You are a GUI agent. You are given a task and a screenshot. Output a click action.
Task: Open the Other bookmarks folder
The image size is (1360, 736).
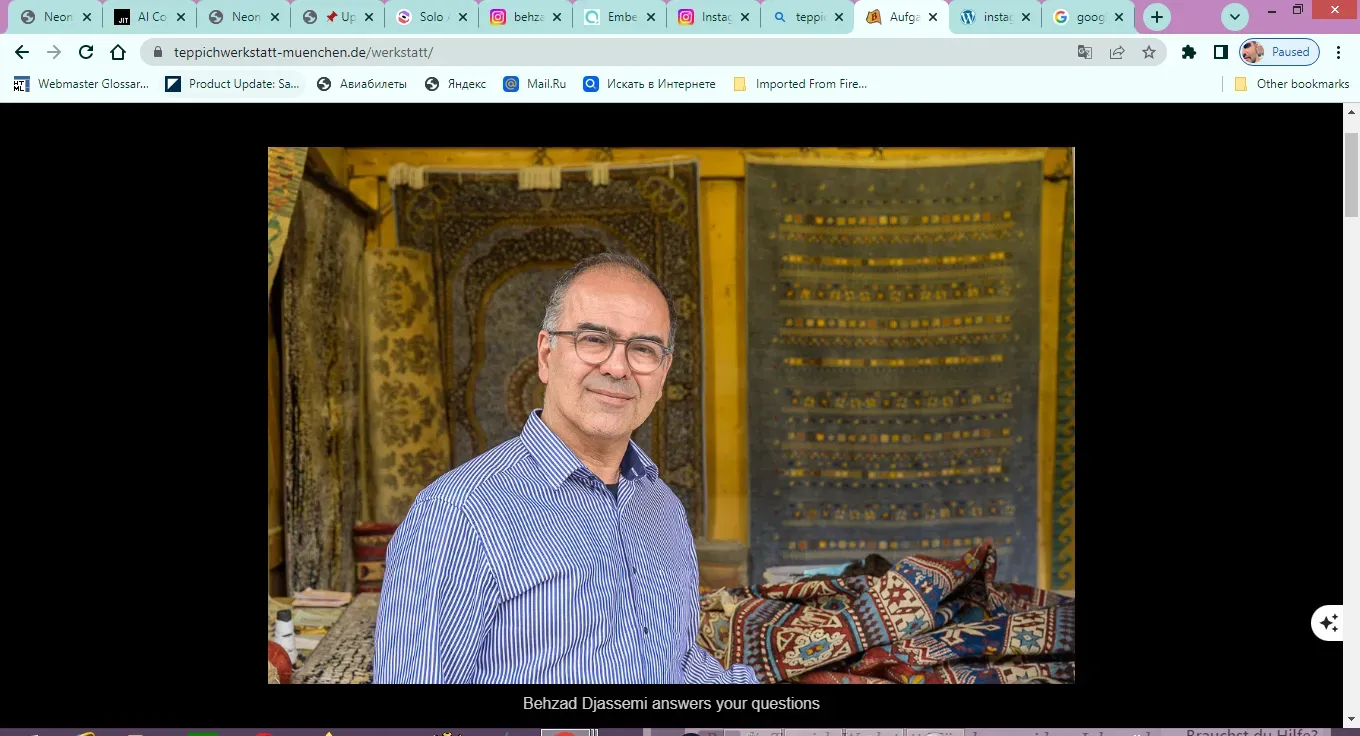[1292, 84]
